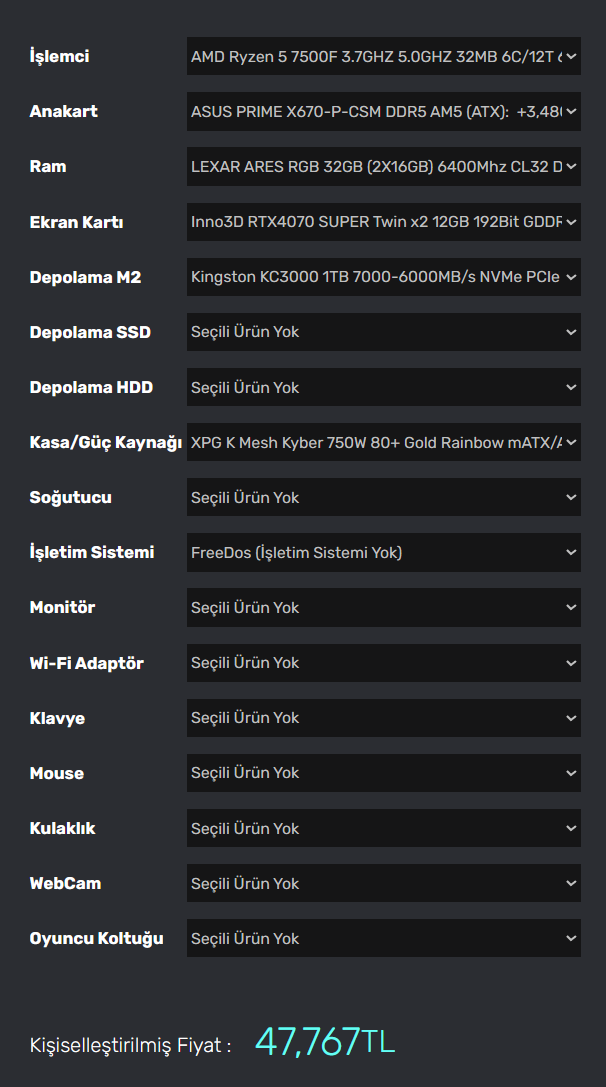
Task: Open the İşlemci processor dropdown
Action: click(383, 57)
